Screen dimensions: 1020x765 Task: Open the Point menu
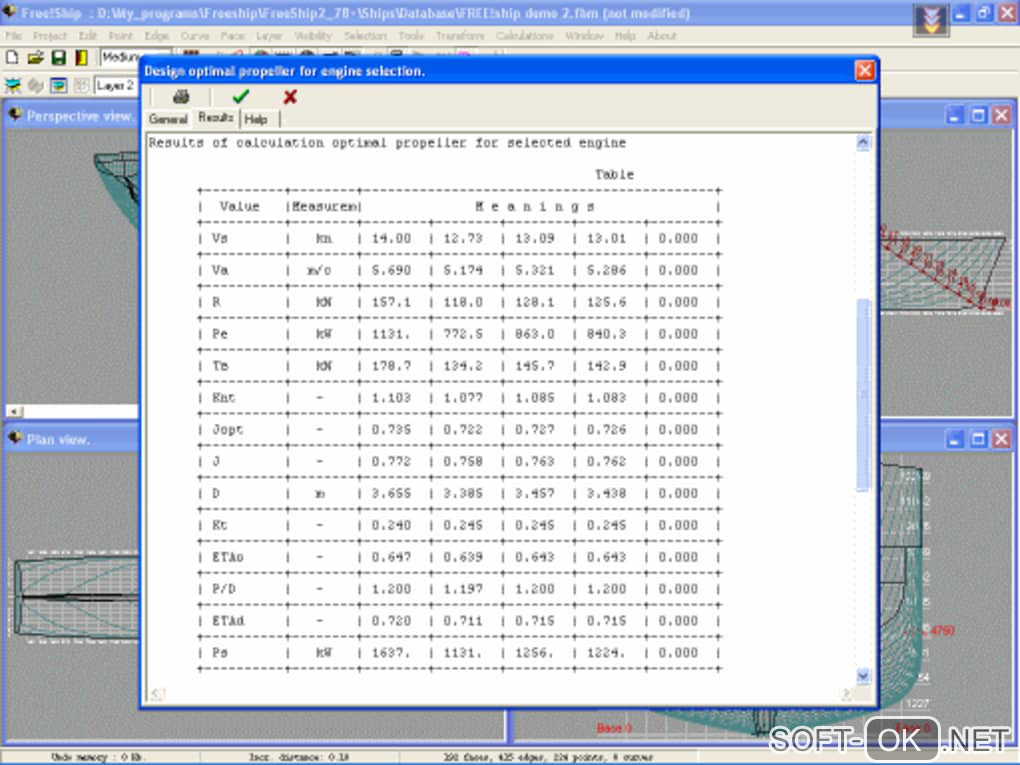click(120, 36)
